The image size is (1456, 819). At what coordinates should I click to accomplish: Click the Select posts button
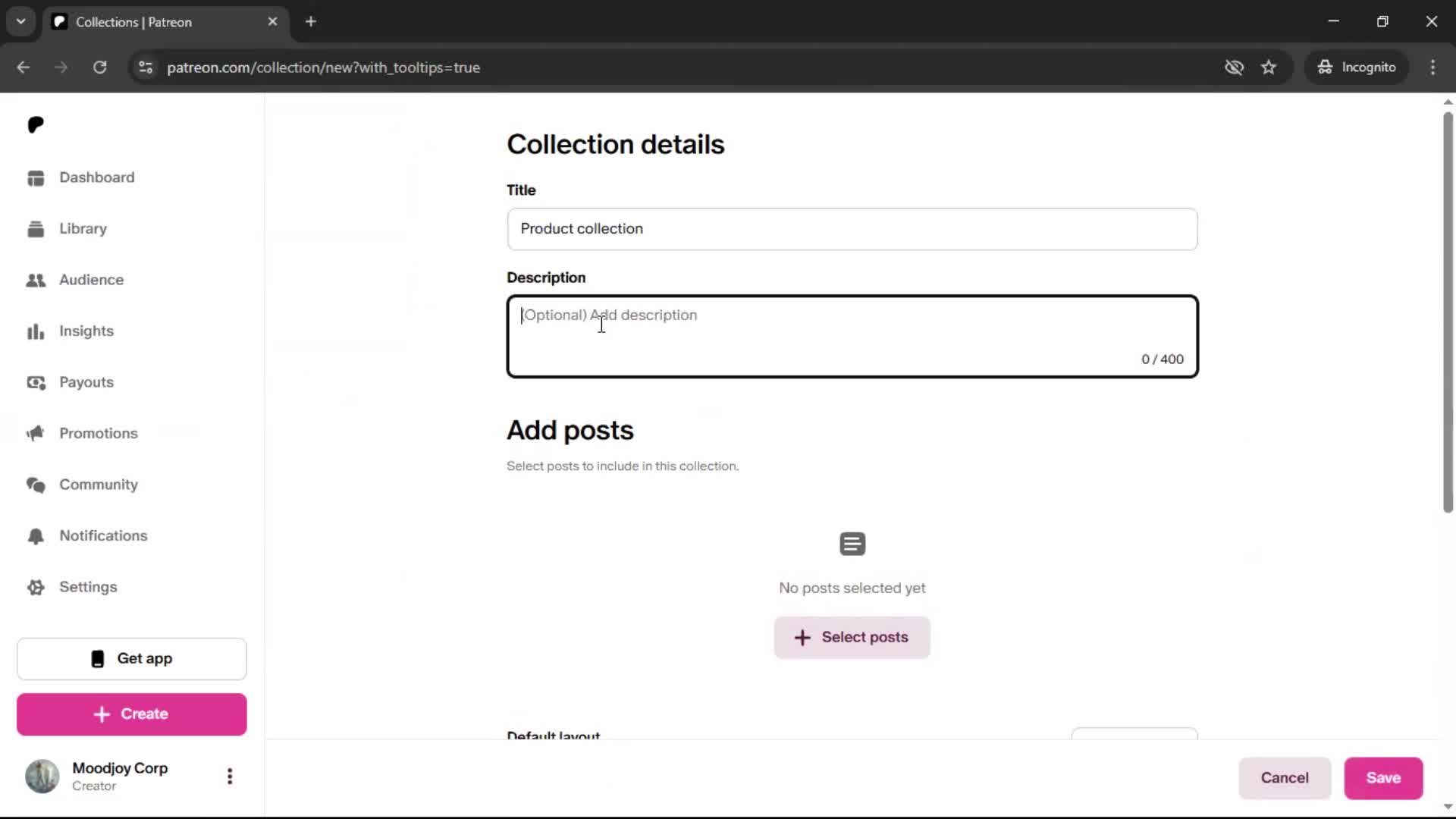click(x=852, y=638)
